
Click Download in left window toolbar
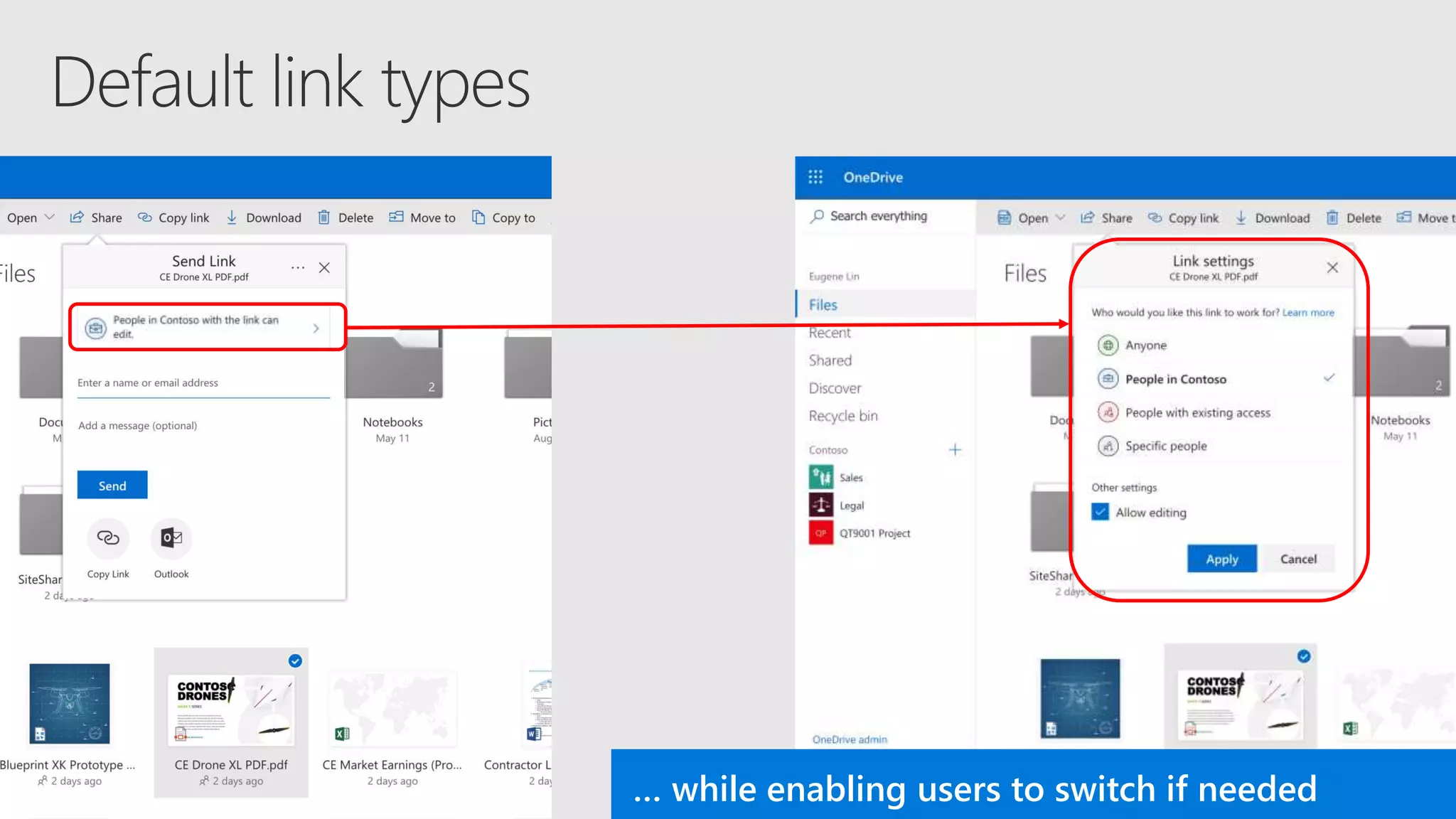[264, 218]
